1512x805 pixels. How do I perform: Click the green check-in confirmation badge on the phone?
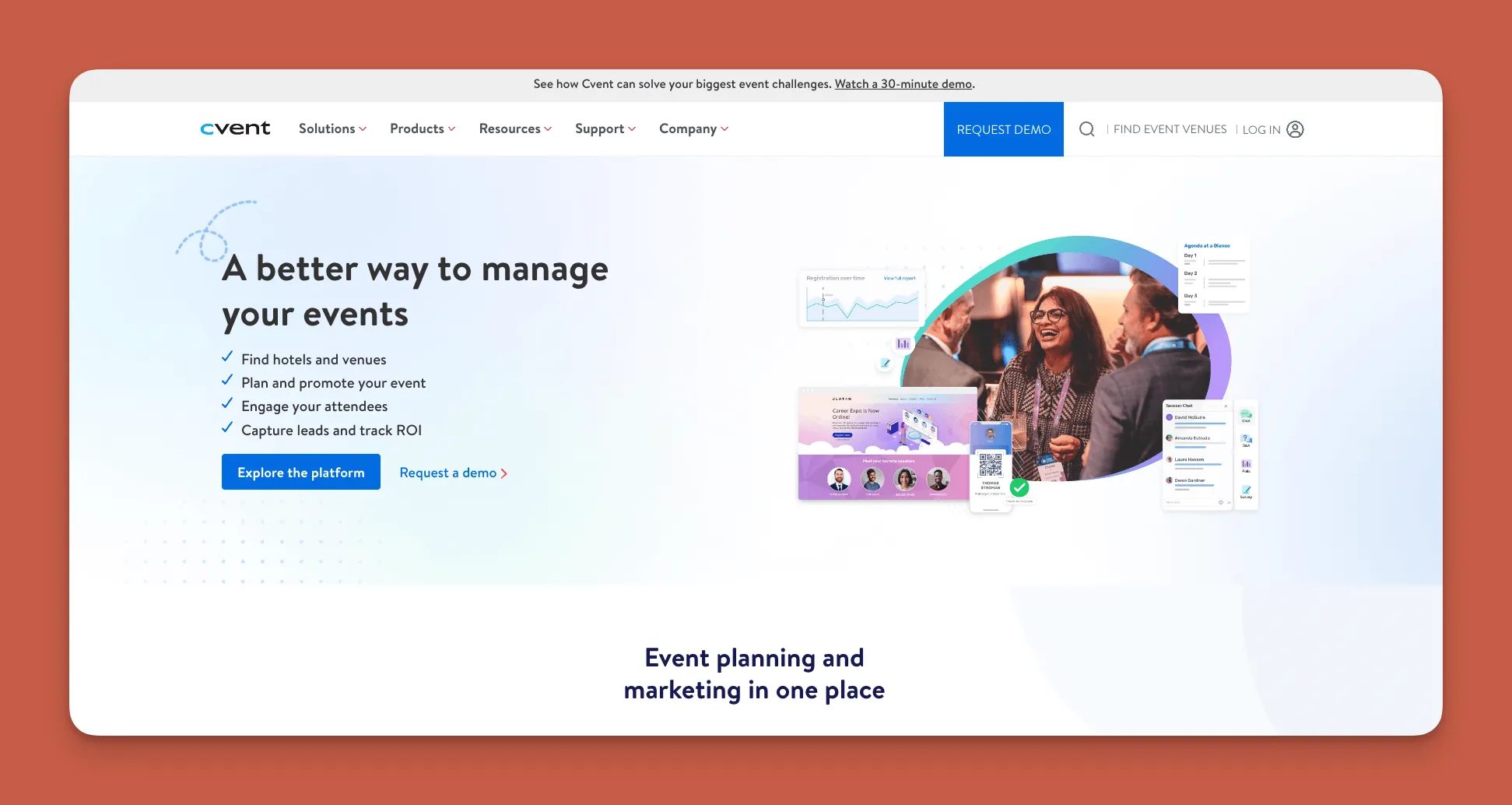pos(1019,488)
